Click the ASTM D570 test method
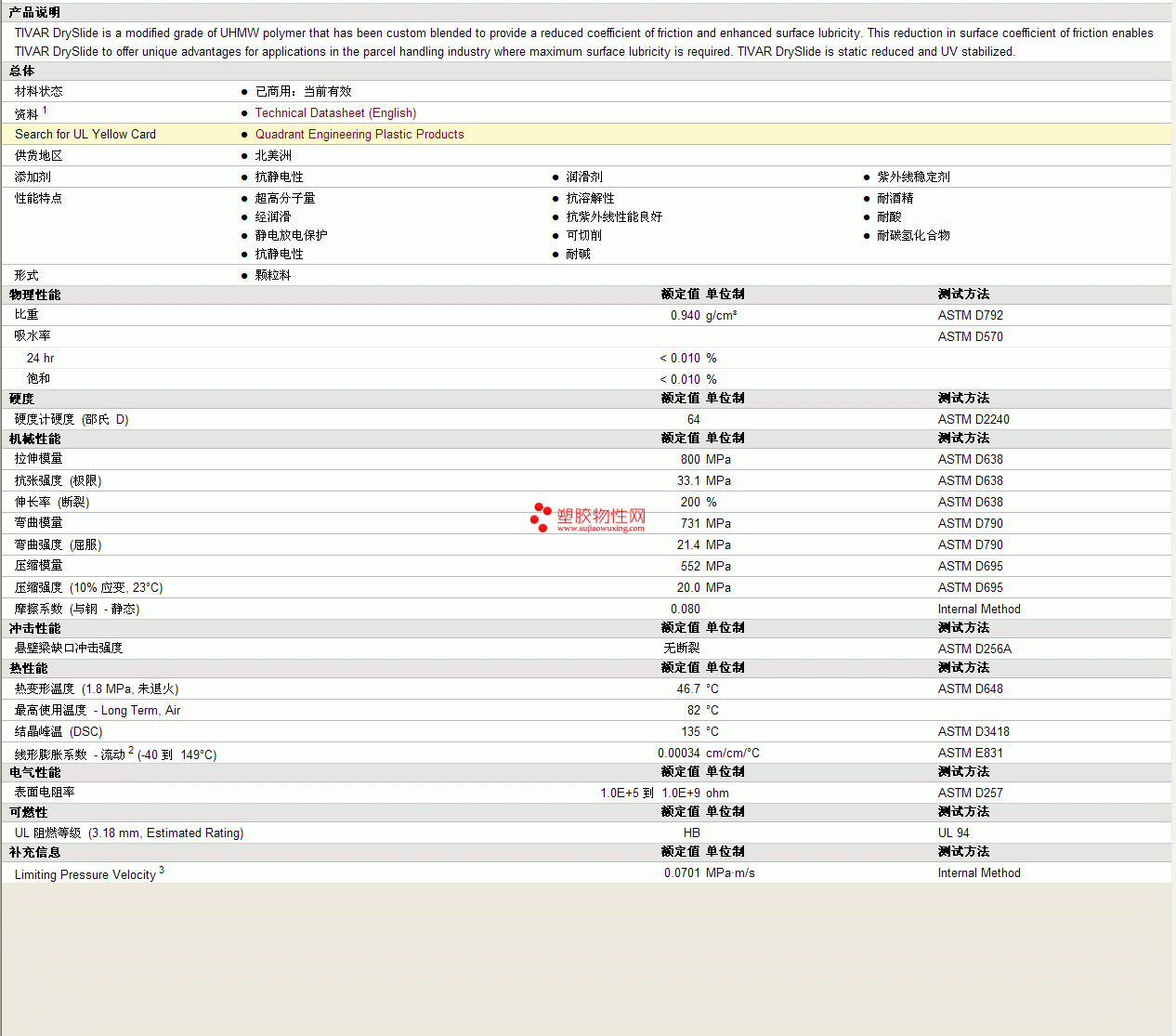This screenshot has height=1036, width=1176. point(971,336)
